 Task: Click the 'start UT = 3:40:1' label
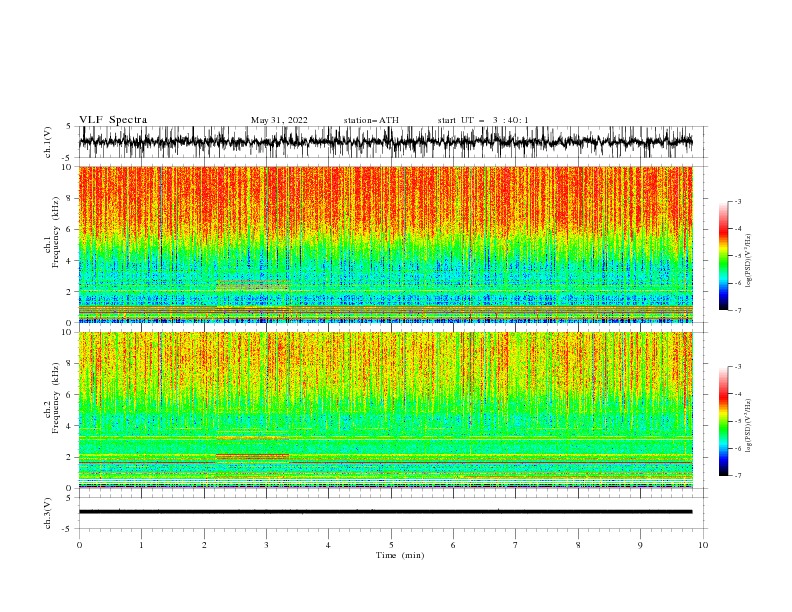(x=483, y=120)
